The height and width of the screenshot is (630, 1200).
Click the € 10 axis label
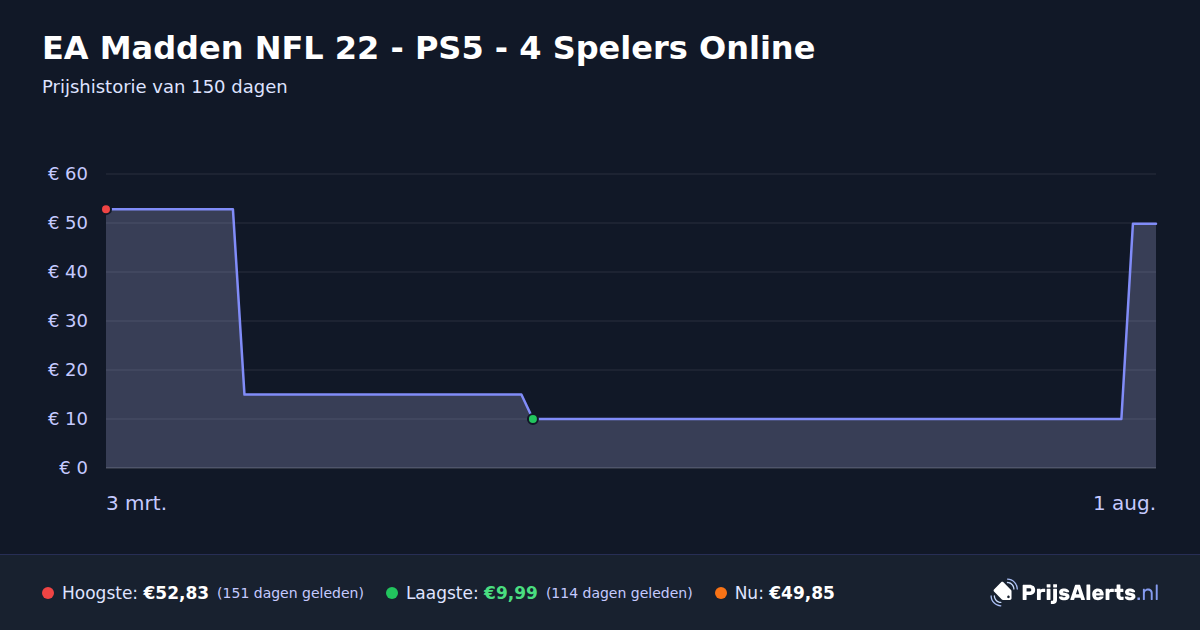point(68,419)
